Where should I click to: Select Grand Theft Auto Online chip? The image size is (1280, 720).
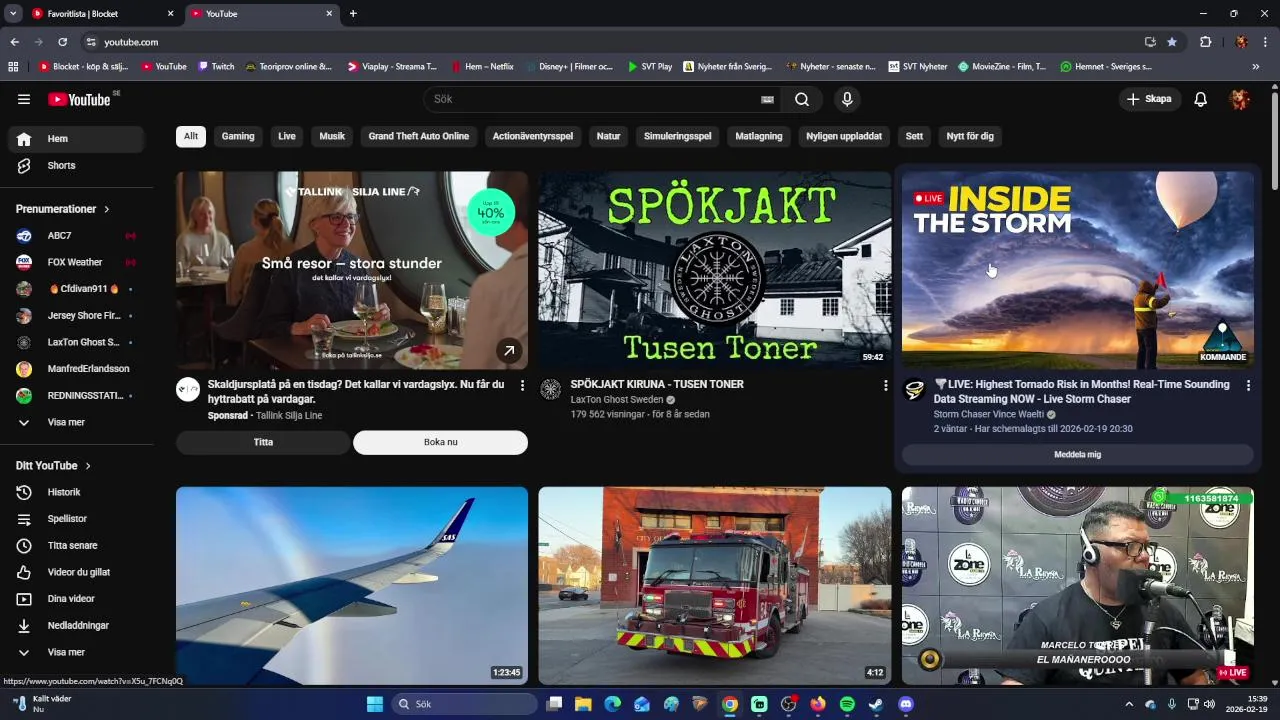(x=419, y=136)
